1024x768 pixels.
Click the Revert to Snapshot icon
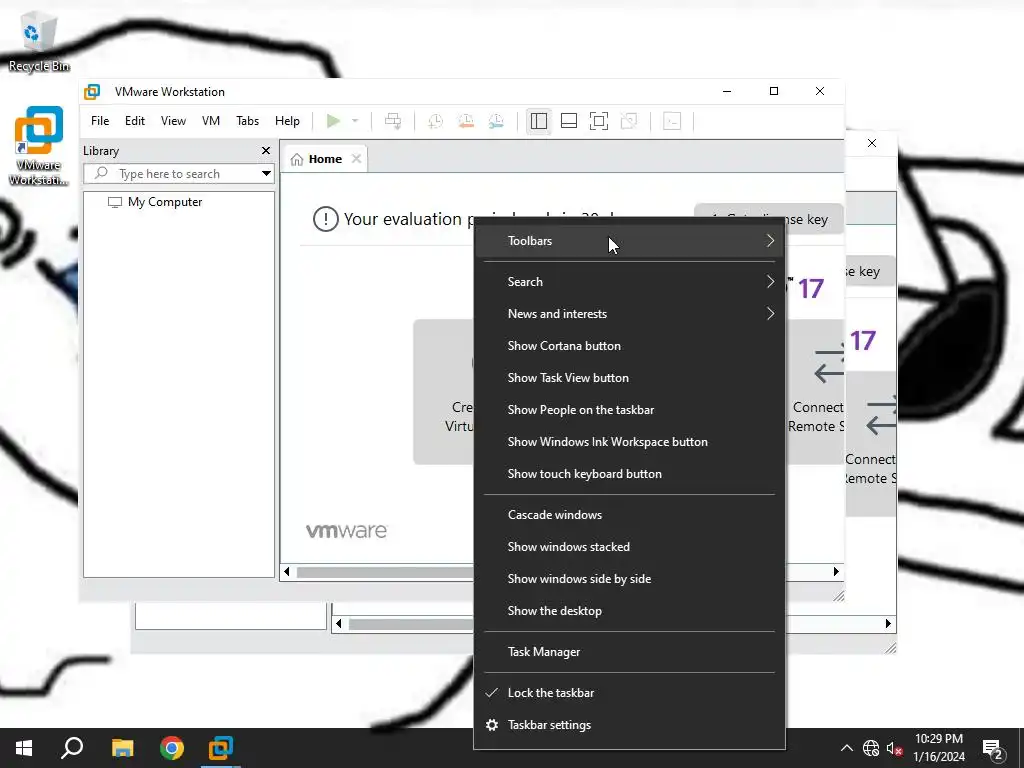(466, 121)
